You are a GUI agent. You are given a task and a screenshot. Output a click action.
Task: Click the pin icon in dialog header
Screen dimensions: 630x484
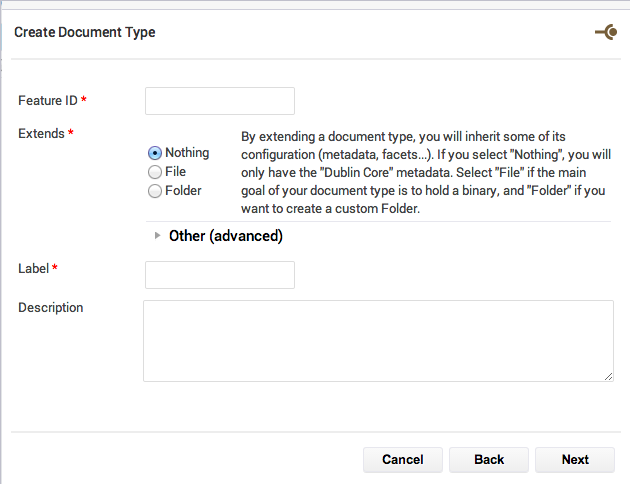tap(606, 32)
